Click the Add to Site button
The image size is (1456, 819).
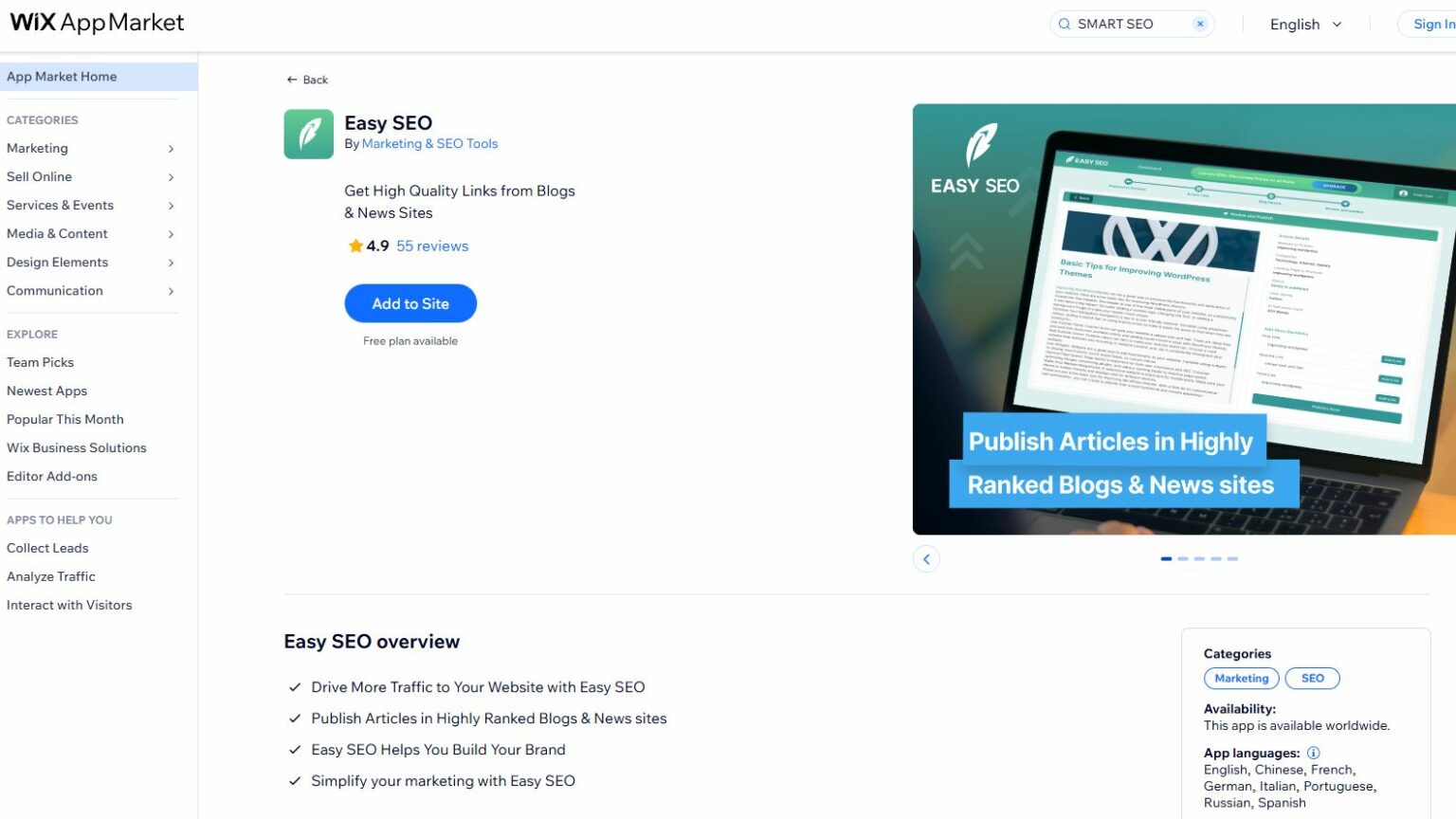(409, 303)
